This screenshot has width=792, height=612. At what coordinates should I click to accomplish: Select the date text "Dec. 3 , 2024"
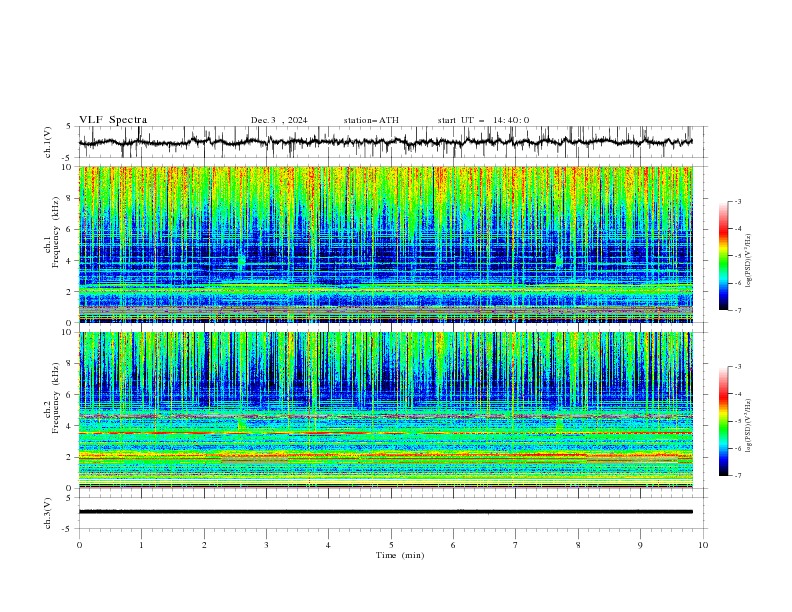(x=279, y=120)
